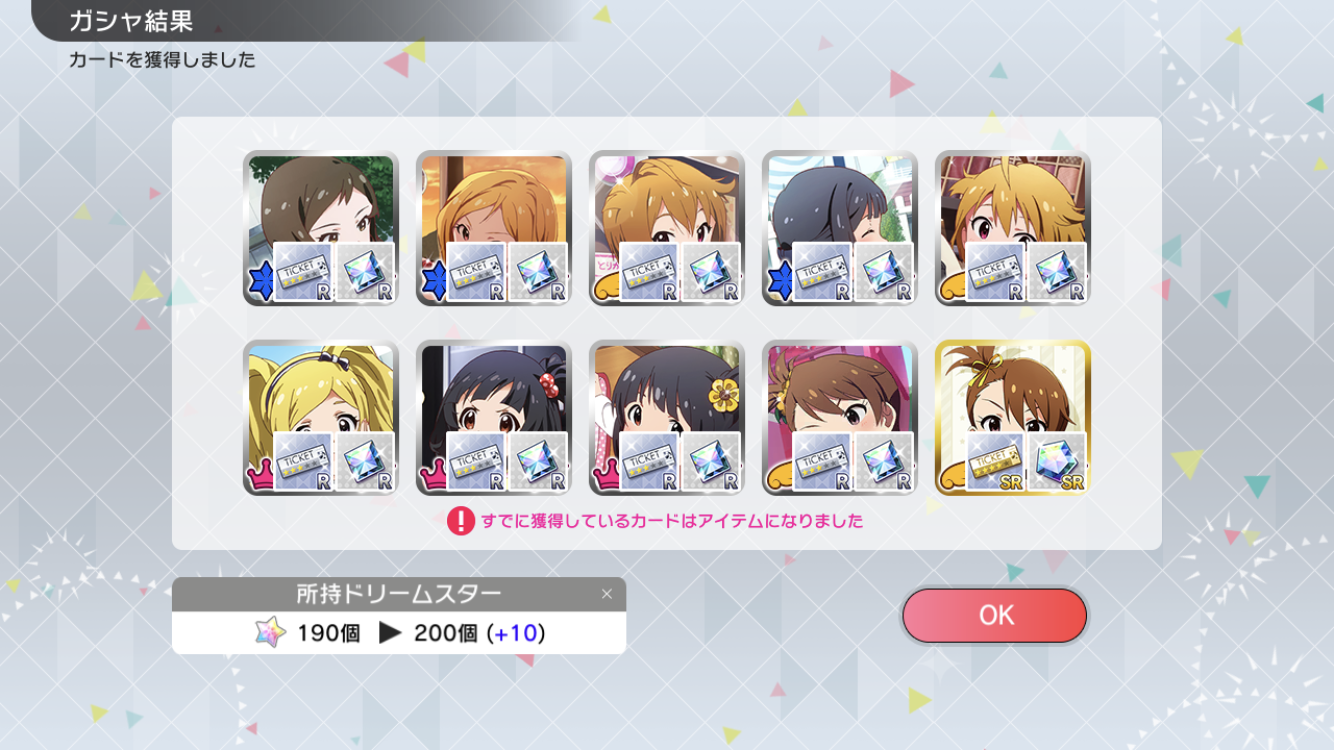The image size is (1334, 750).
Task: Select the gold SR card thumbnail
Action: [x=1013, y=418]
